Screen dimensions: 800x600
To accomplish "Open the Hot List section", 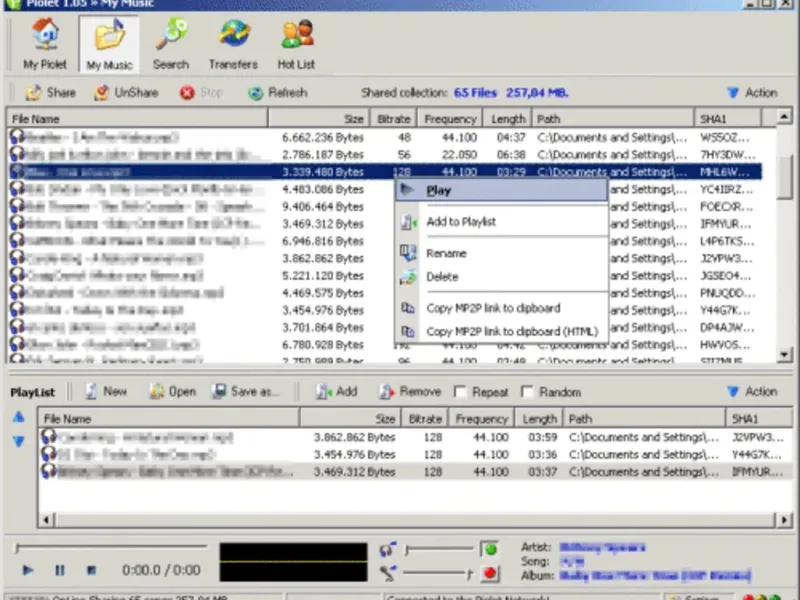I will [x=296, y=44].
